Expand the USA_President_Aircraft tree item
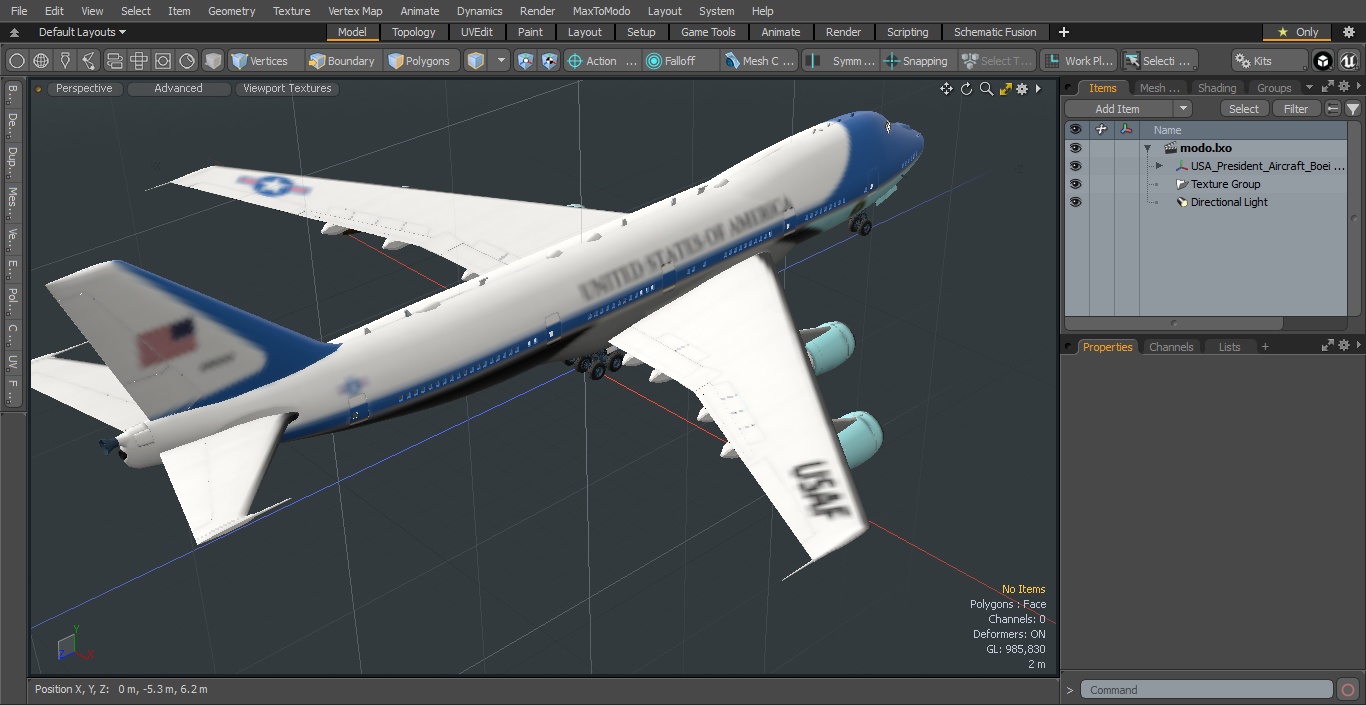1366x705 pixels. [1159, 166]
